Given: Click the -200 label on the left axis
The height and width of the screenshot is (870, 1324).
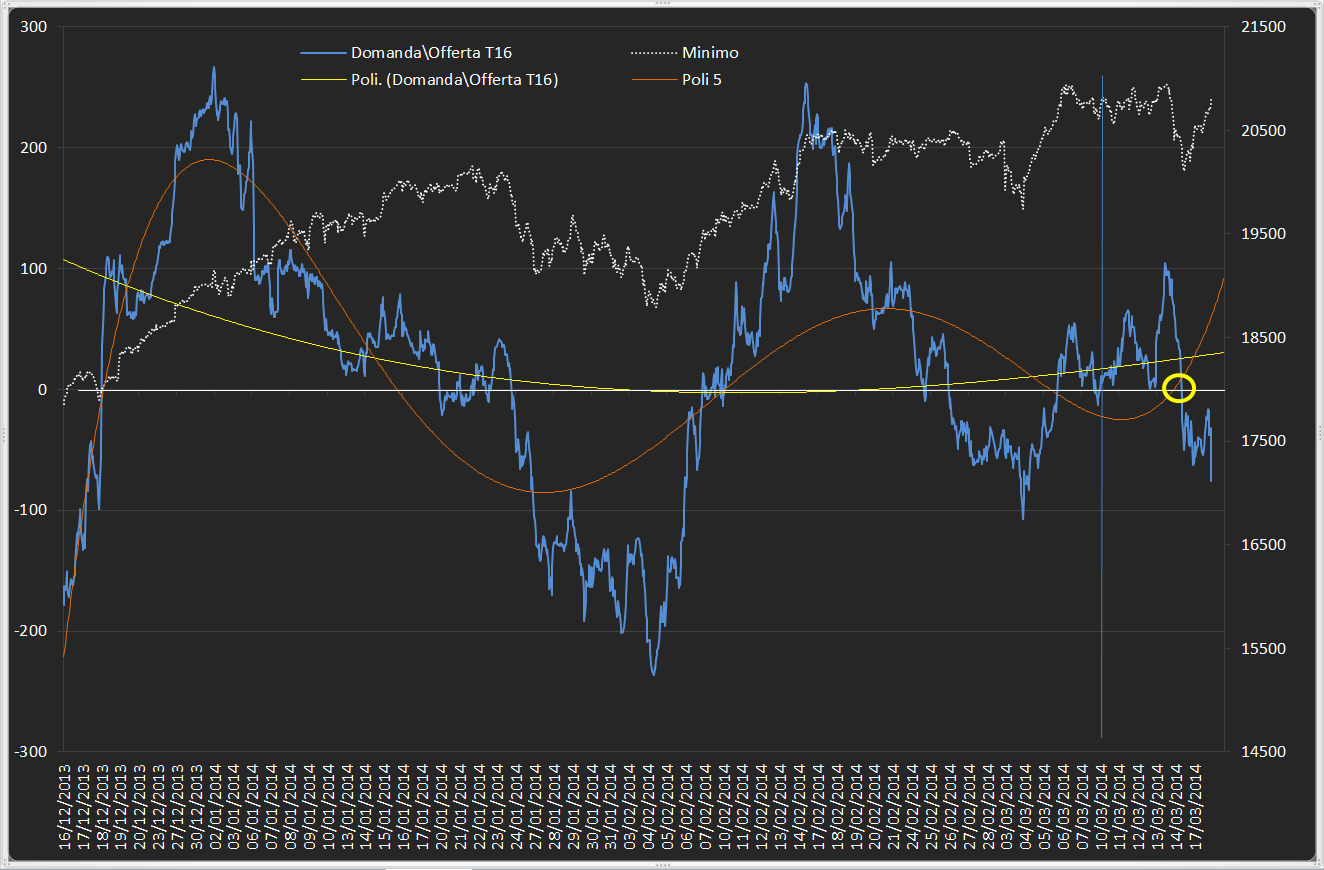Looking at the screenshot, I should (x=32, y=631).
